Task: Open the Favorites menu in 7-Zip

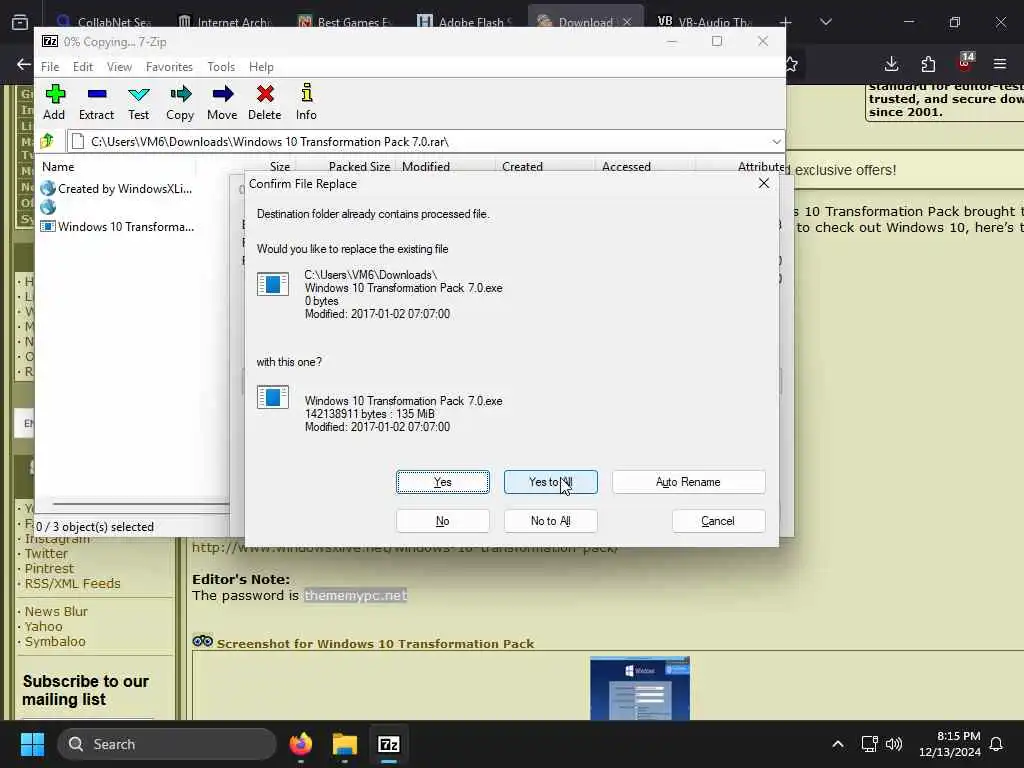Action: coord(169,67)
